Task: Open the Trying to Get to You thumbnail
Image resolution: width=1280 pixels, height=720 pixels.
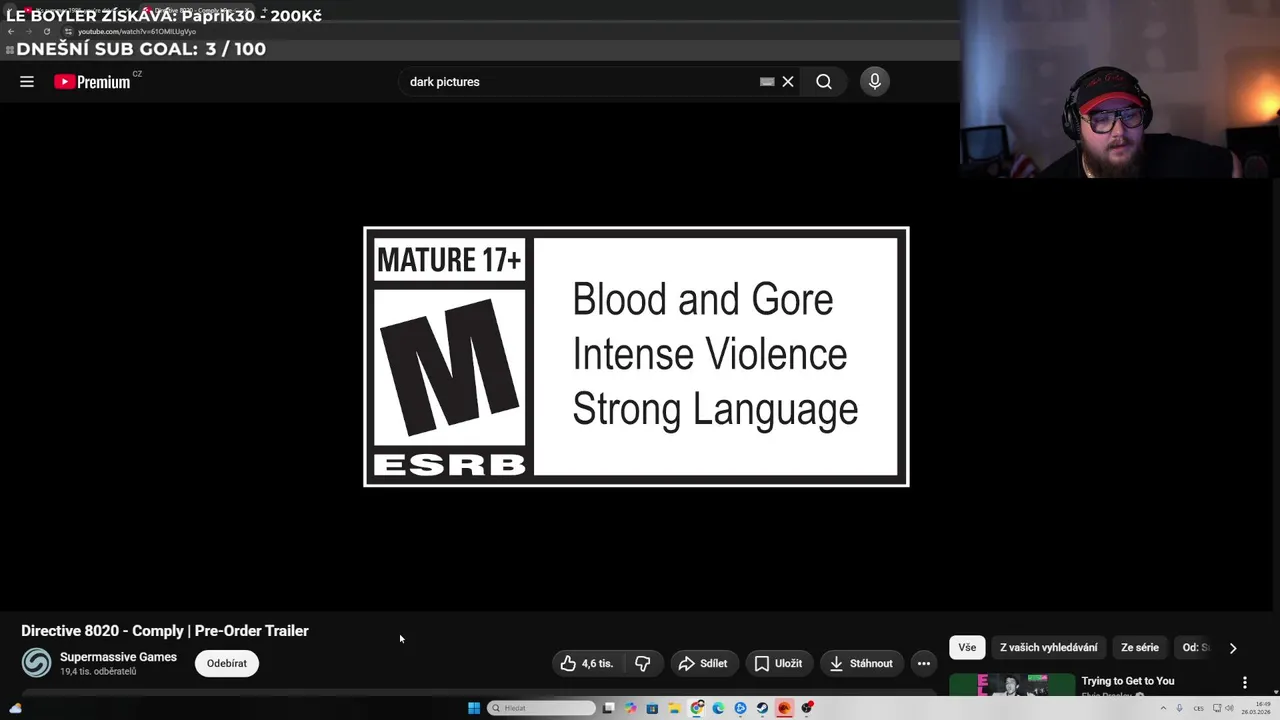Action: [1012, 684]
